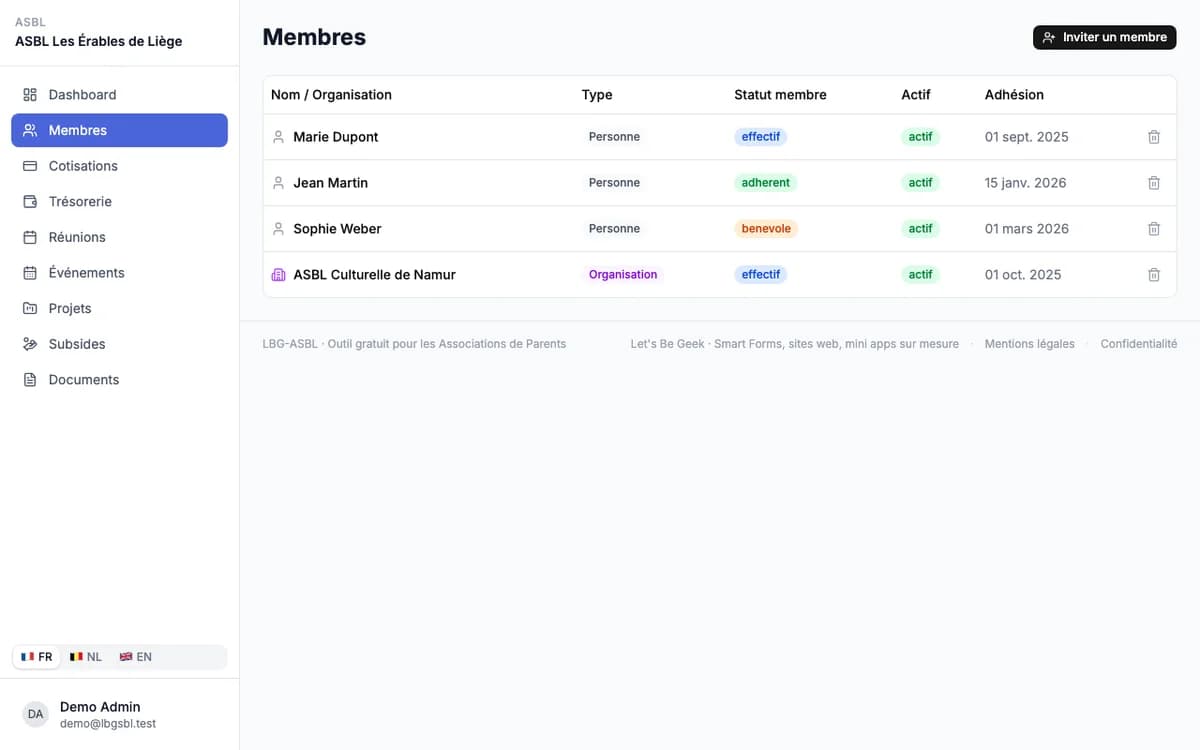
Task: Click the actif badge for Jean Martin
Action: [921, 183]
